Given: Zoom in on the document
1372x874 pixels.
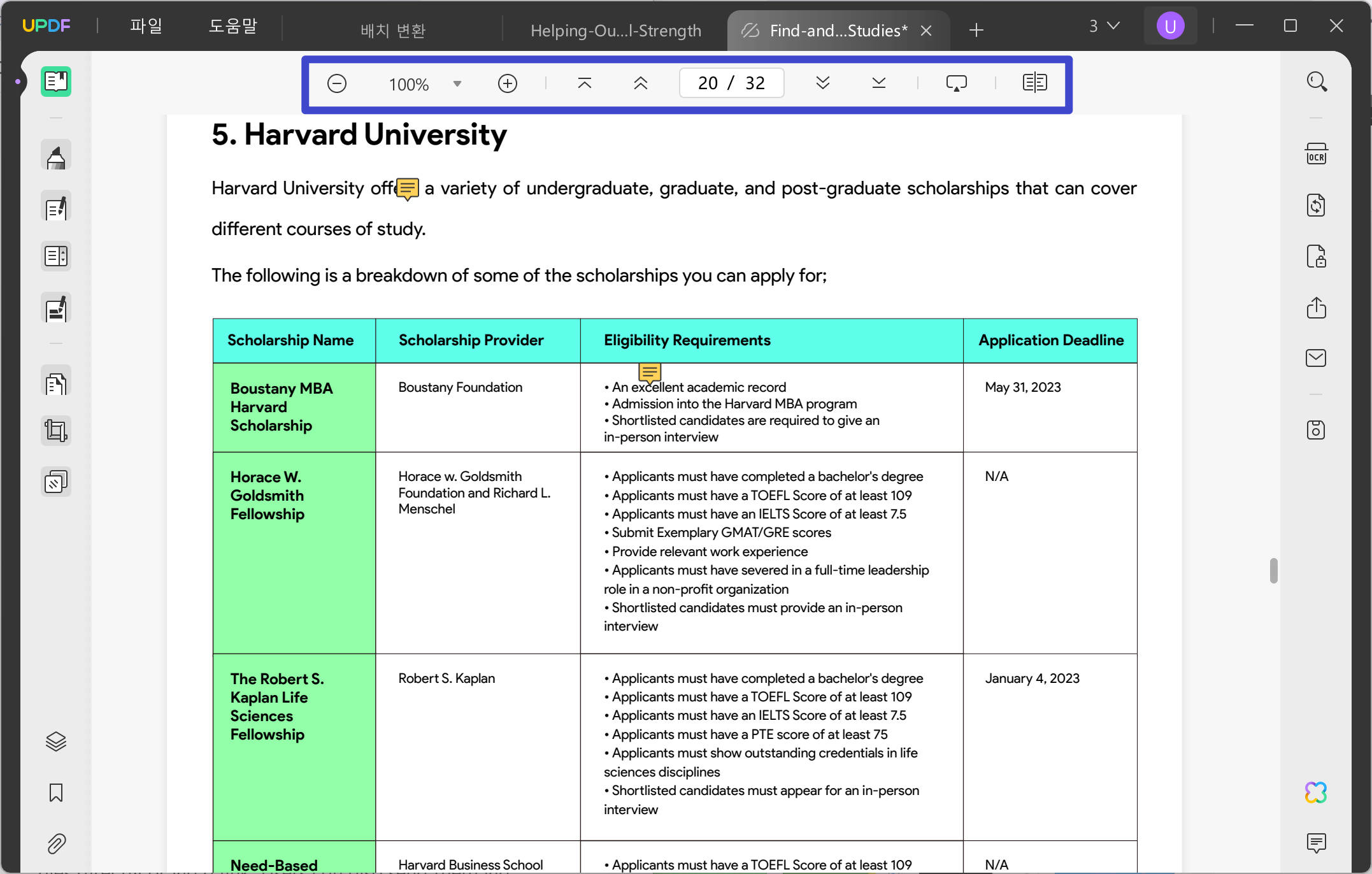Looking at the screenshot, I should pos(508,83).
